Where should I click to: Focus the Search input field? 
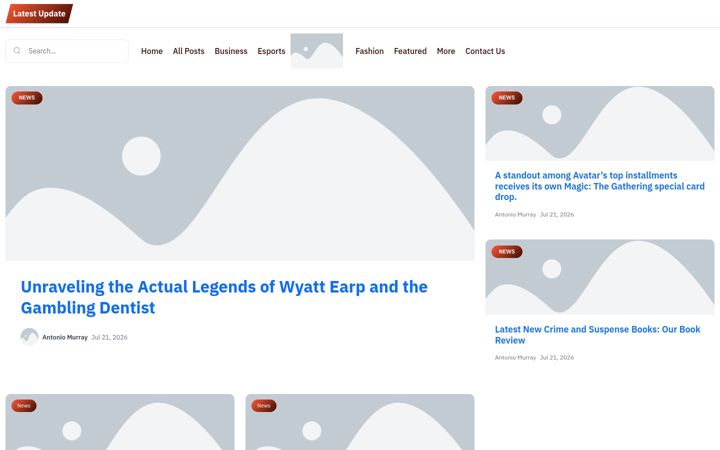click(x=67, y=51)
